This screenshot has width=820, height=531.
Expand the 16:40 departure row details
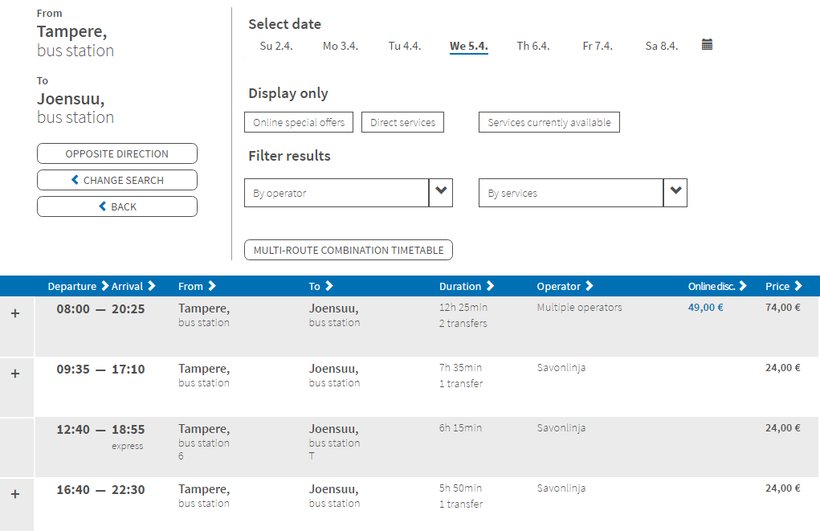[x=15, y=494]
